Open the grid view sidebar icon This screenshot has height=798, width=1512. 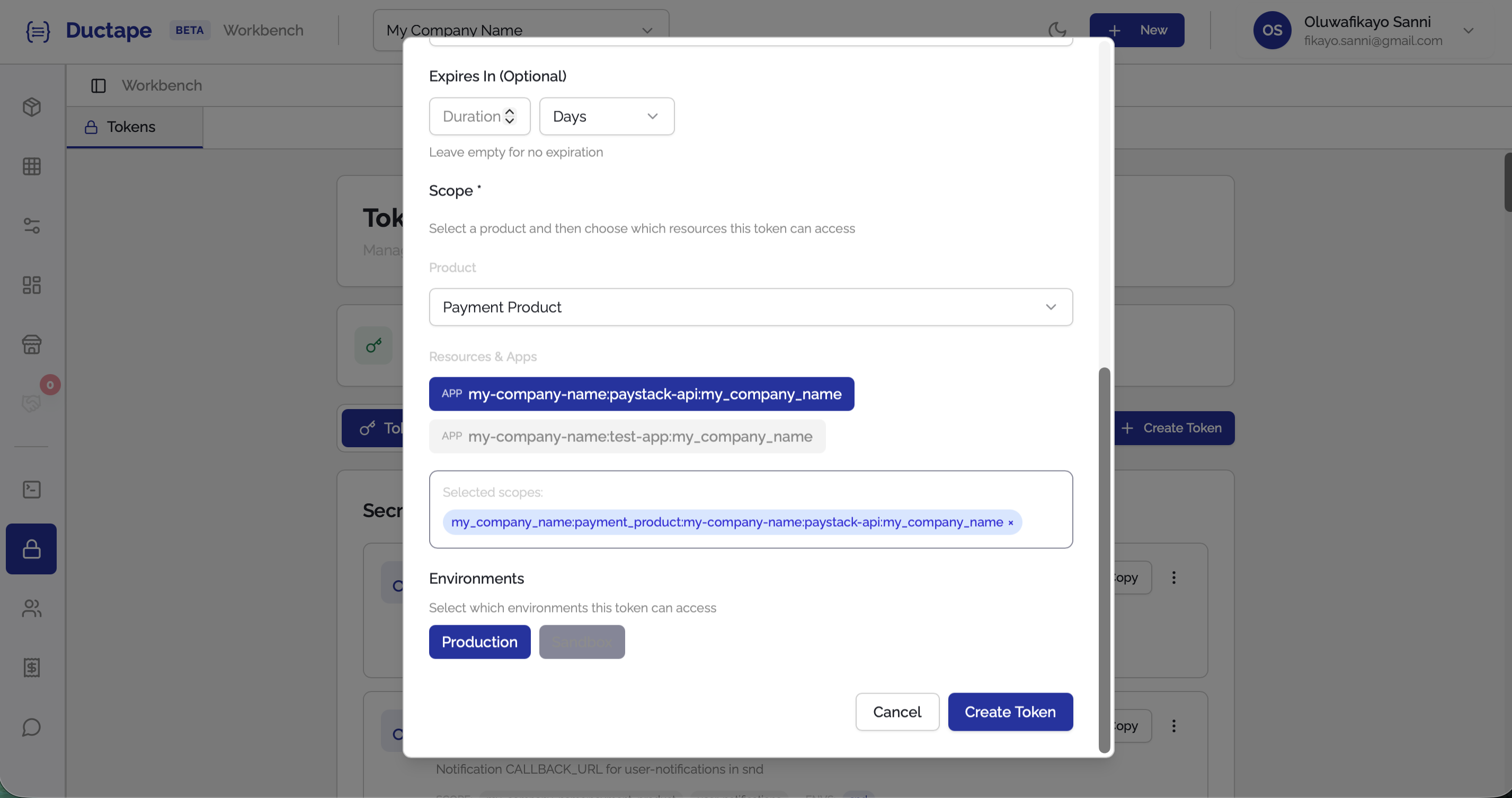31,166
